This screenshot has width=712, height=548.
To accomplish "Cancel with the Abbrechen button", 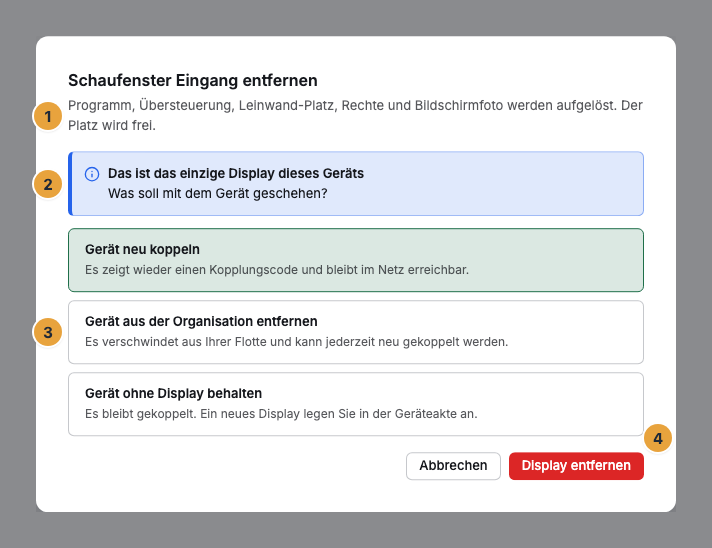I will coord(453,466).
